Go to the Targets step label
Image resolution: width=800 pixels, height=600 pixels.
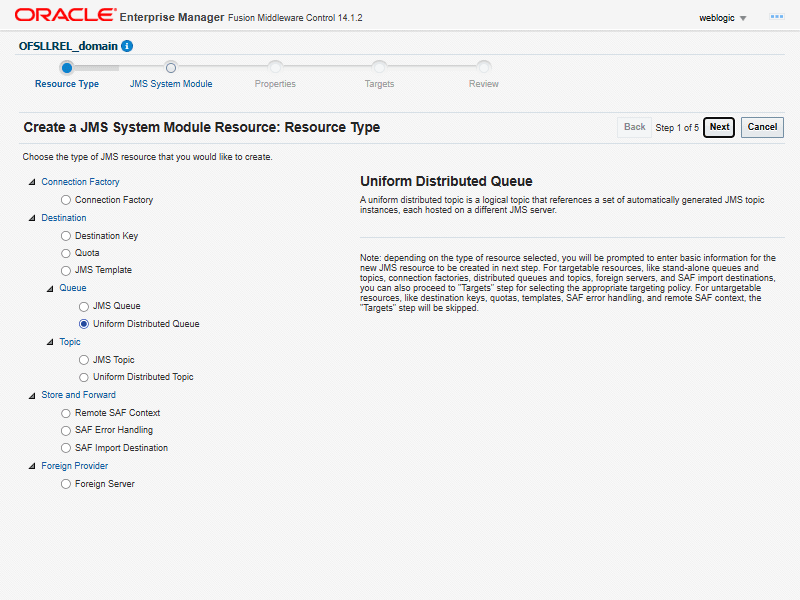(x=379, y=84)
